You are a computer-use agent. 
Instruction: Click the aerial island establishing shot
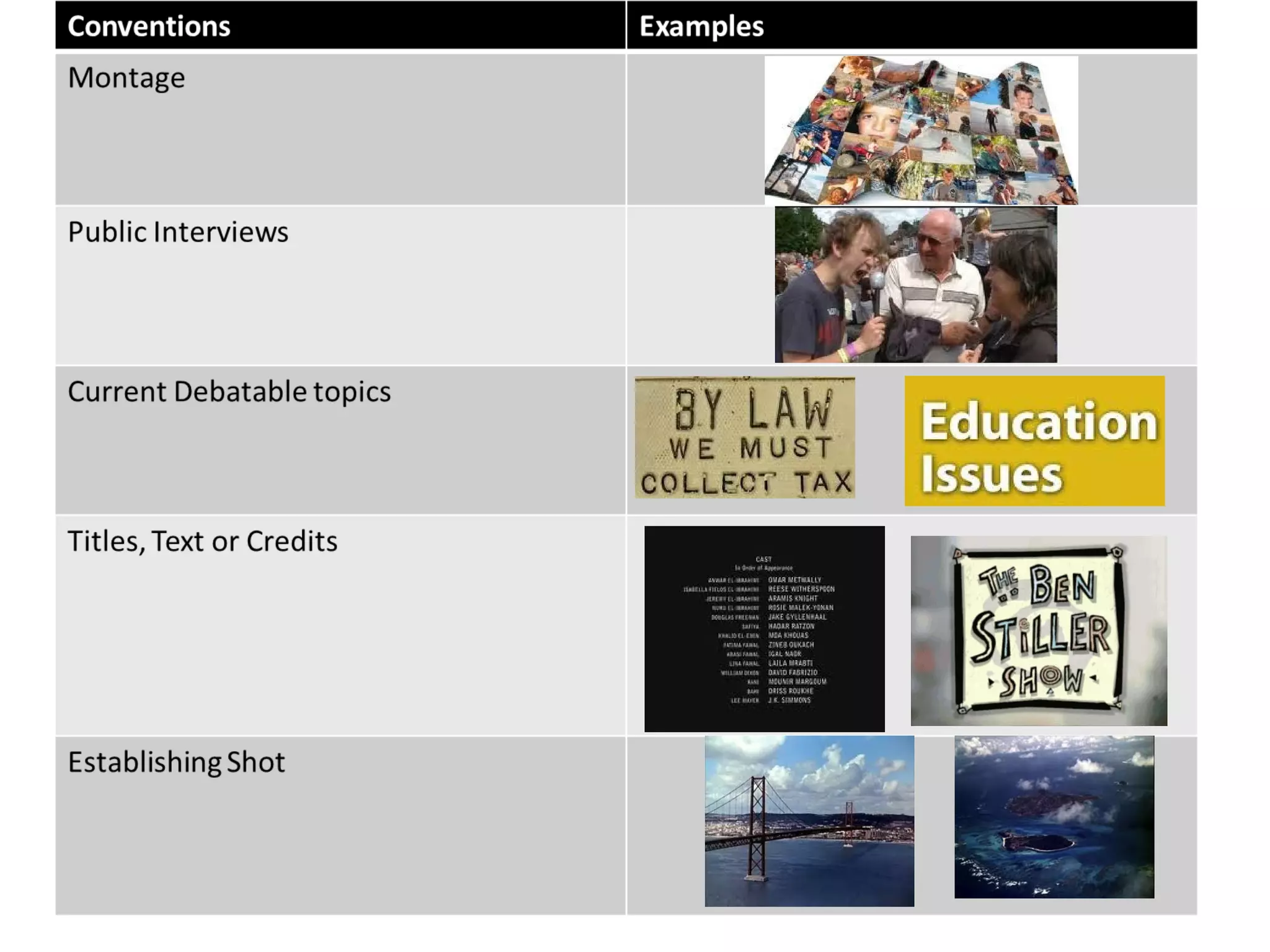click(1054, 817)
